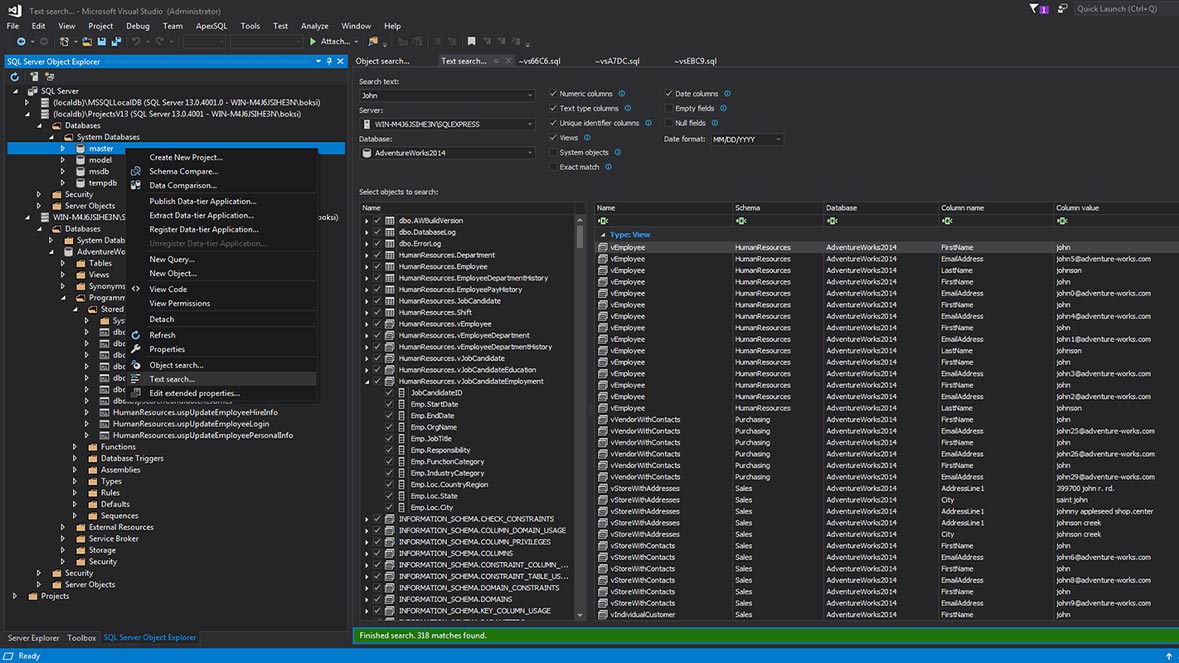Open the Analyze menu

point(314,26)
